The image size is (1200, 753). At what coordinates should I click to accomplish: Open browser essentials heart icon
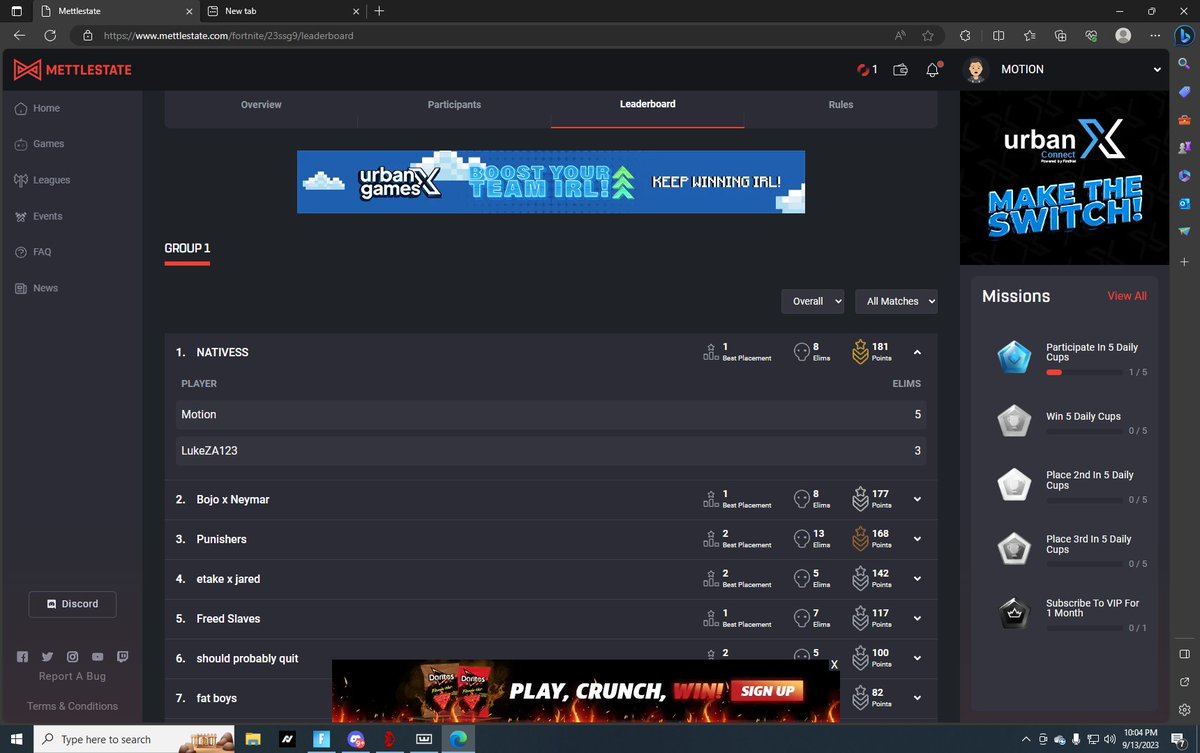[1092, 35]
